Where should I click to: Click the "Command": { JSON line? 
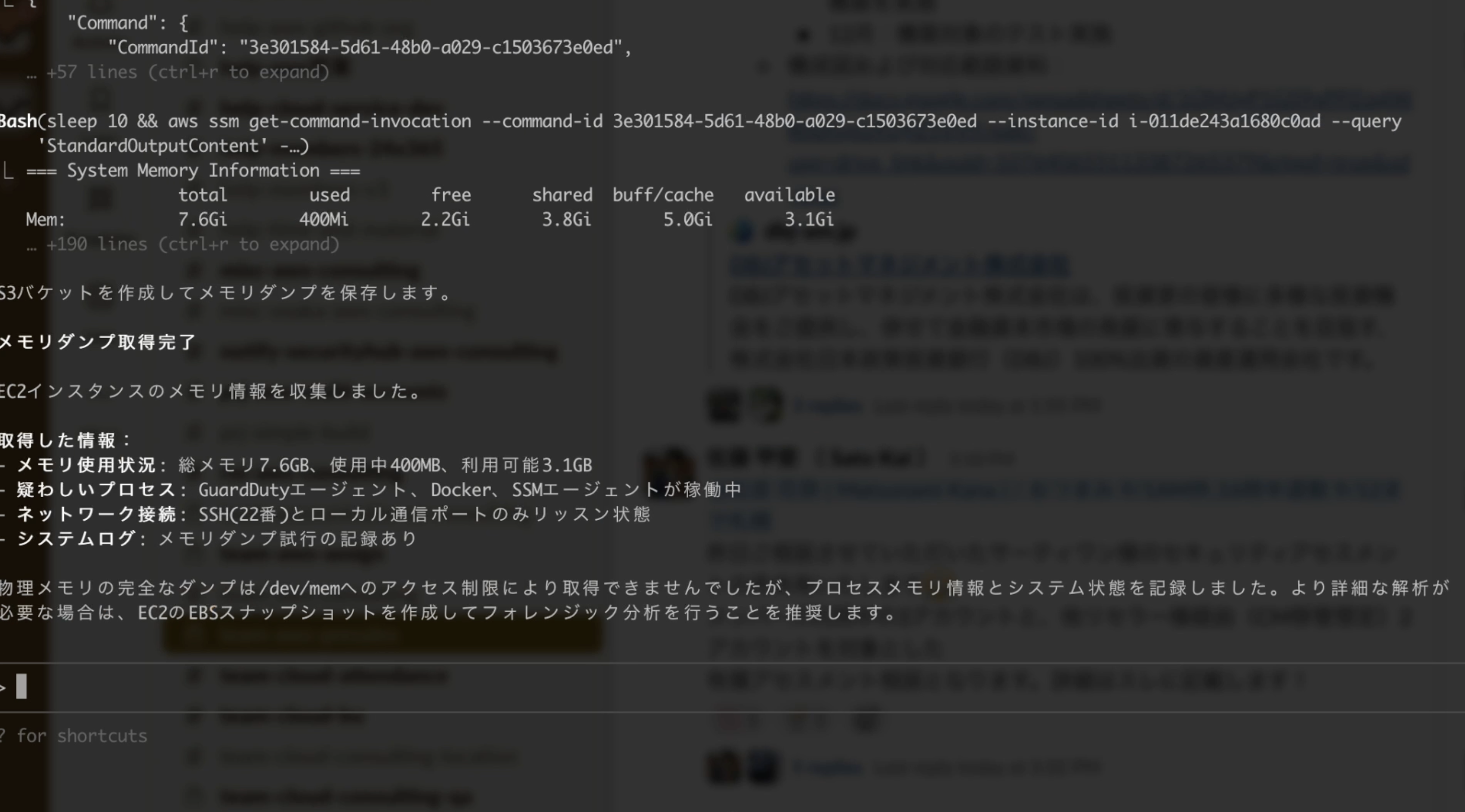coord(128,23)
